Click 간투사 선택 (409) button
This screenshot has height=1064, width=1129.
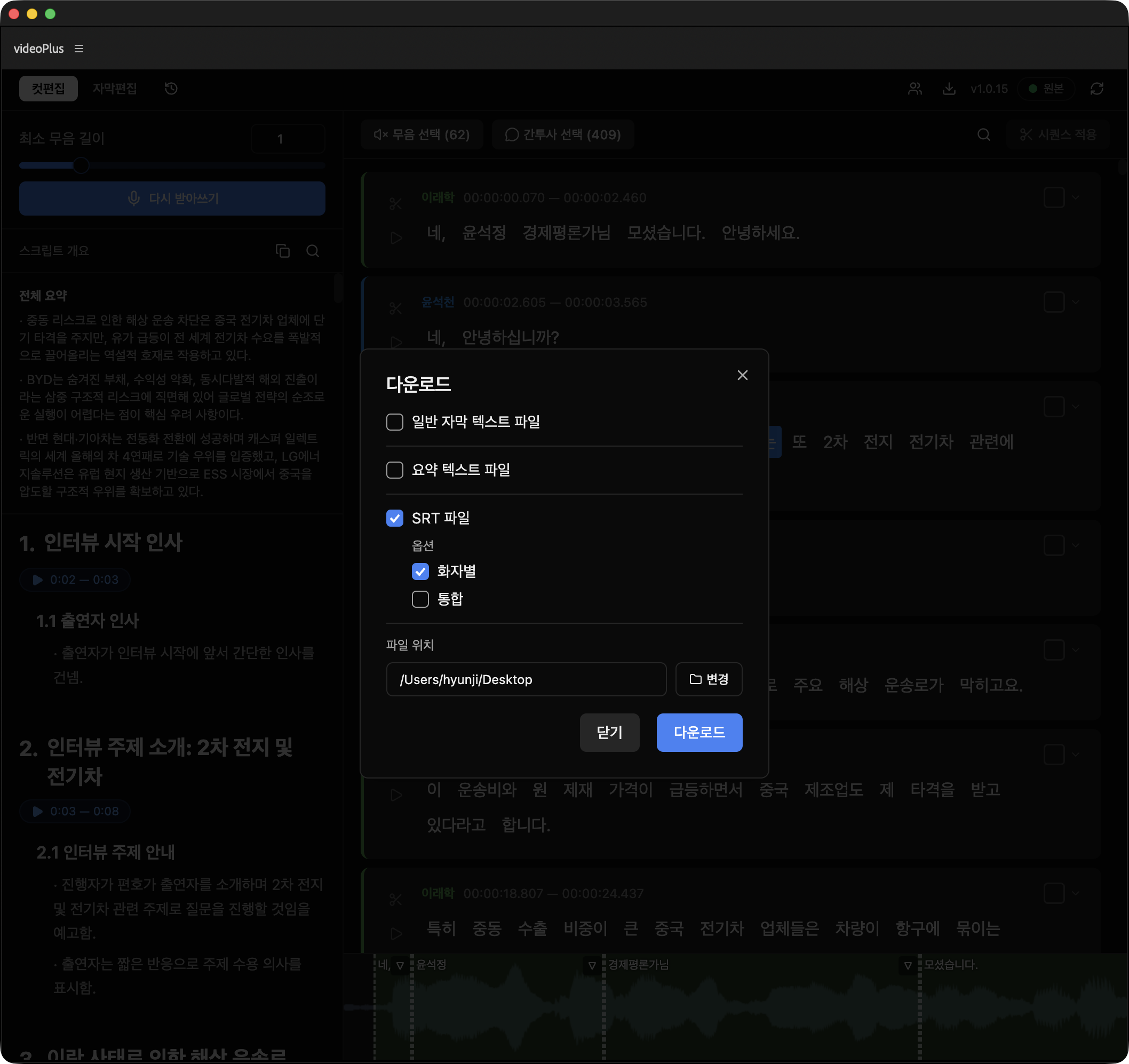(563, 134)
